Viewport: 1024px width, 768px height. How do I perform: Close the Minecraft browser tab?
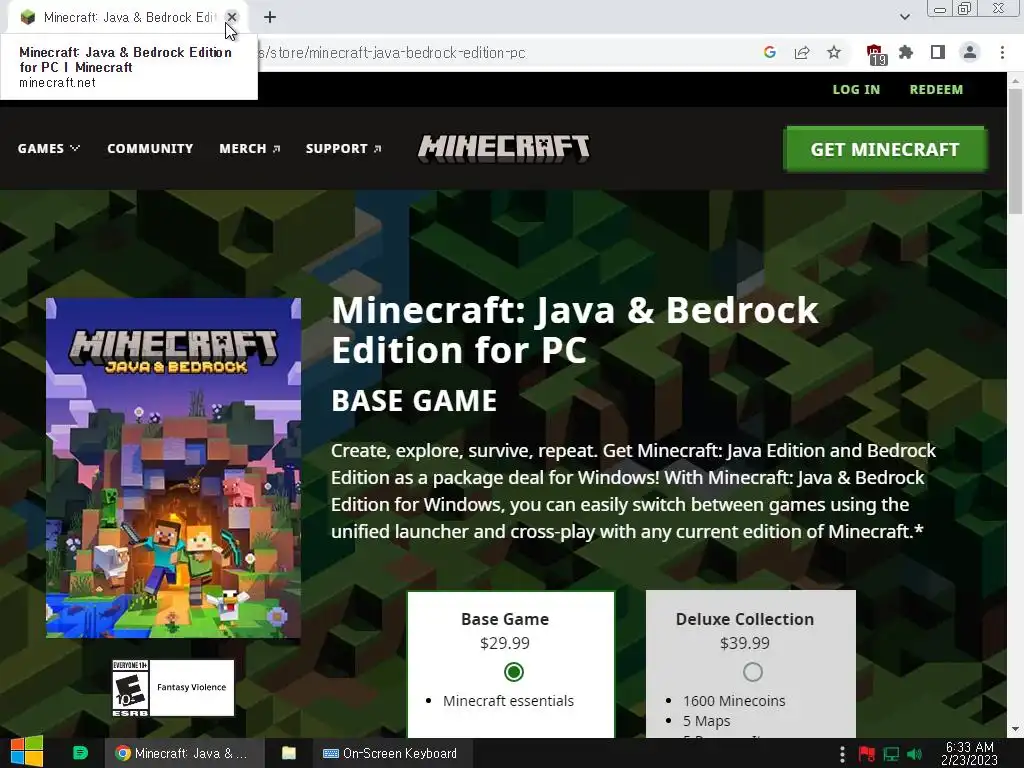click(232, 17)
